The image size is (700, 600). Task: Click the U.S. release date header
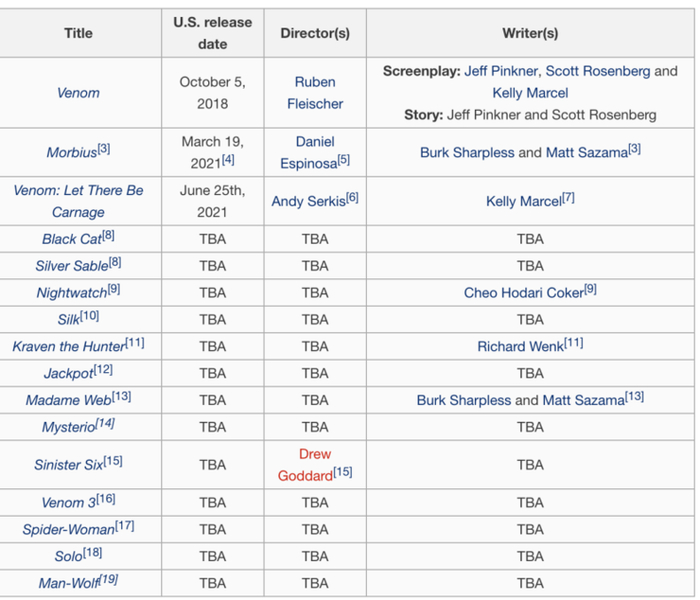point(212,33)
